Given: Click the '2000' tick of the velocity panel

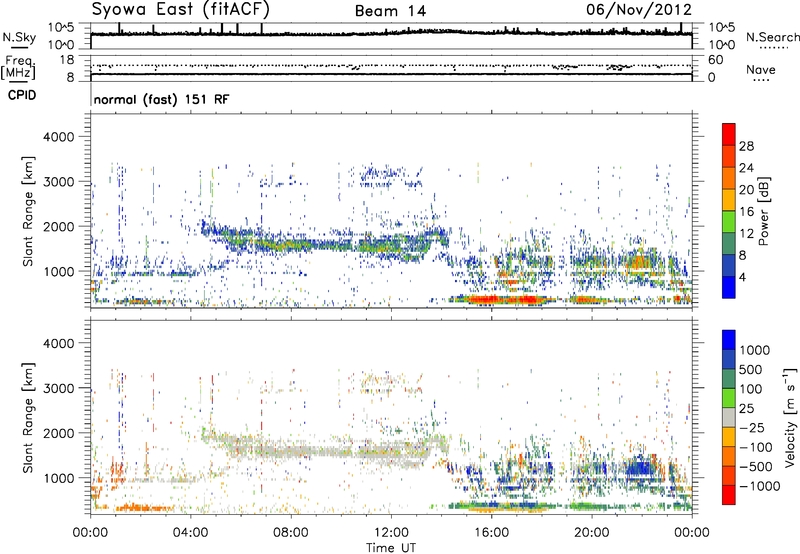Looking at the screenshot, I should pyautogui.click(x=58, y=433).
